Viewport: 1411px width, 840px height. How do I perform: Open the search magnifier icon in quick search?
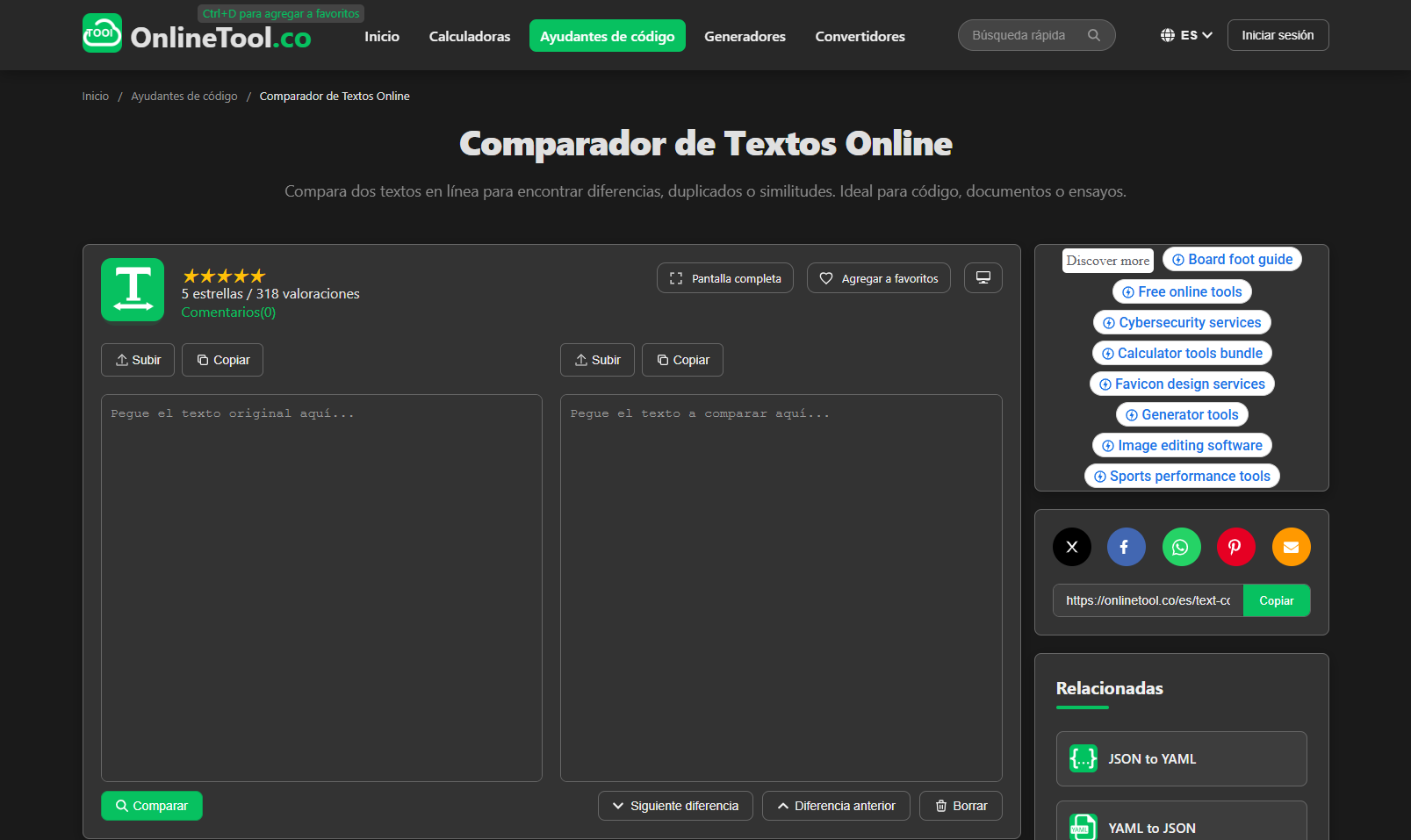(x=1094, y=35)
